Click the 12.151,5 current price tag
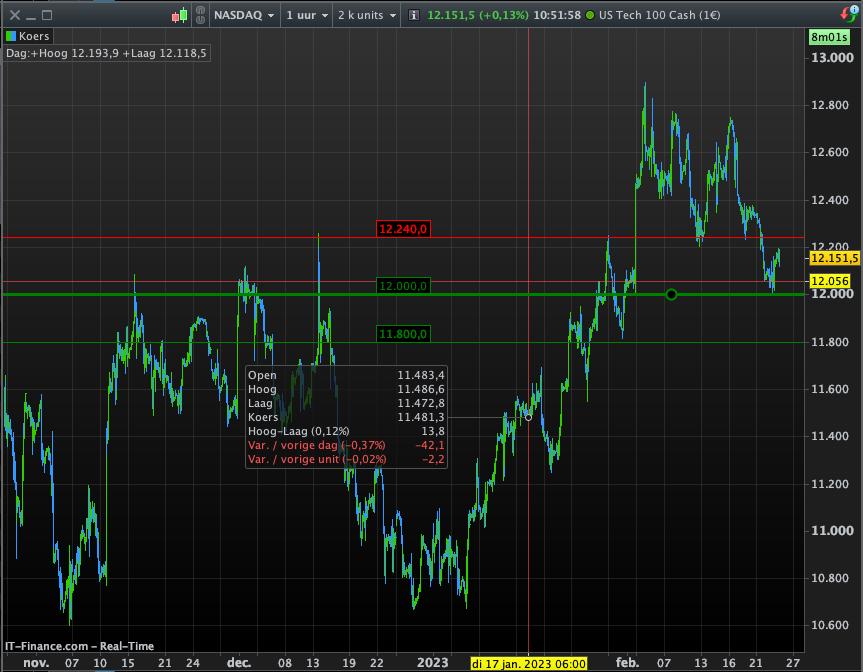Screen dimensions: 863x672 pos(834,258)
